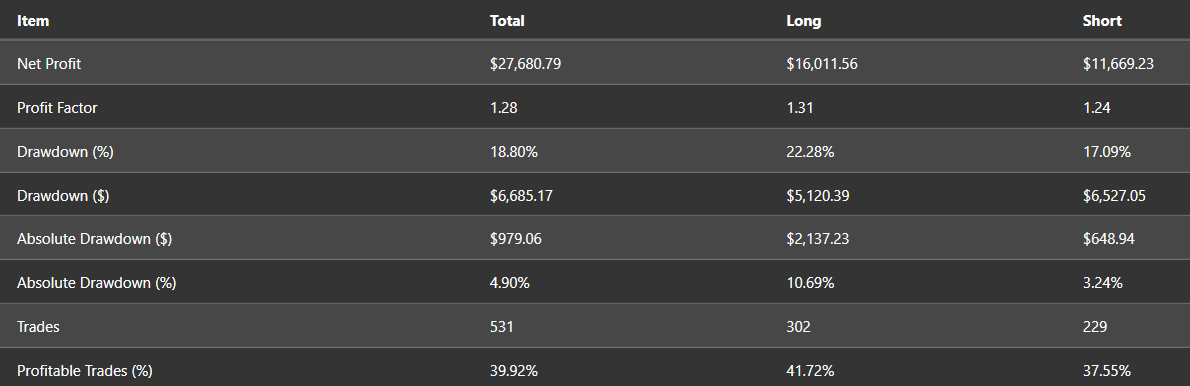
Task: Select the Absolute Drawdown ($) label
Action: [x=94, y=239]
